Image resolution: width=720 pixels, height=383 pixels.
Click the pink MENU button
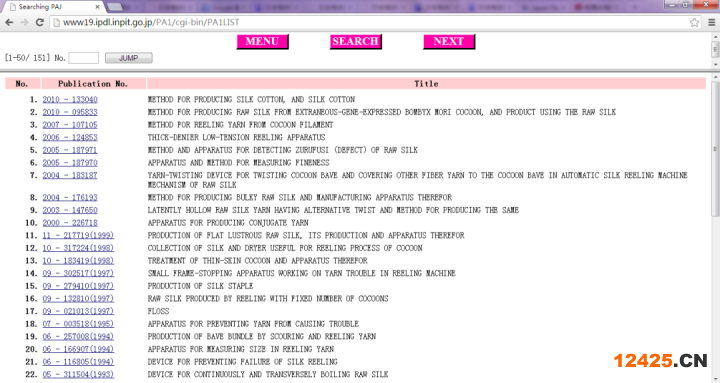(x=262, y=41)
